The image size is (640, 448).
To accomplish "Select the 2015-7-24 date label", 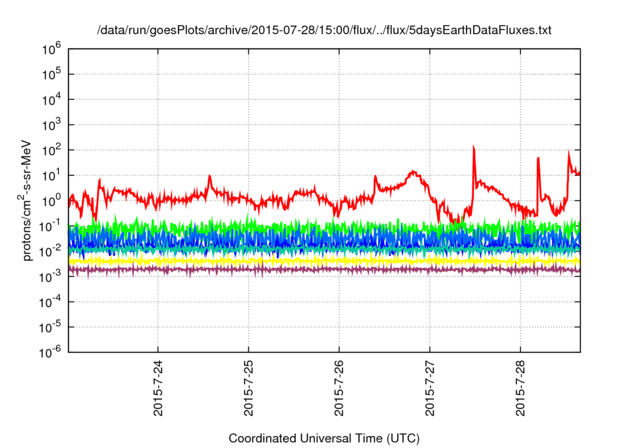I will point(158,388).
